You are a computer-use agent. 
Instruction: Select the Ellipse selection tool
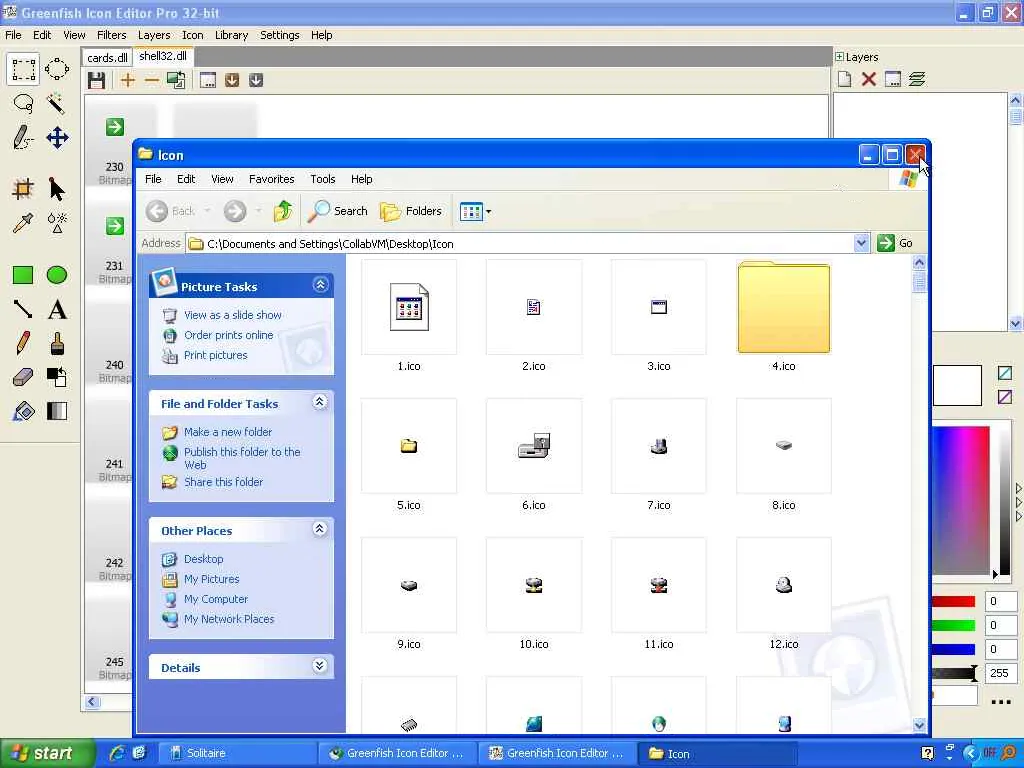57,69
